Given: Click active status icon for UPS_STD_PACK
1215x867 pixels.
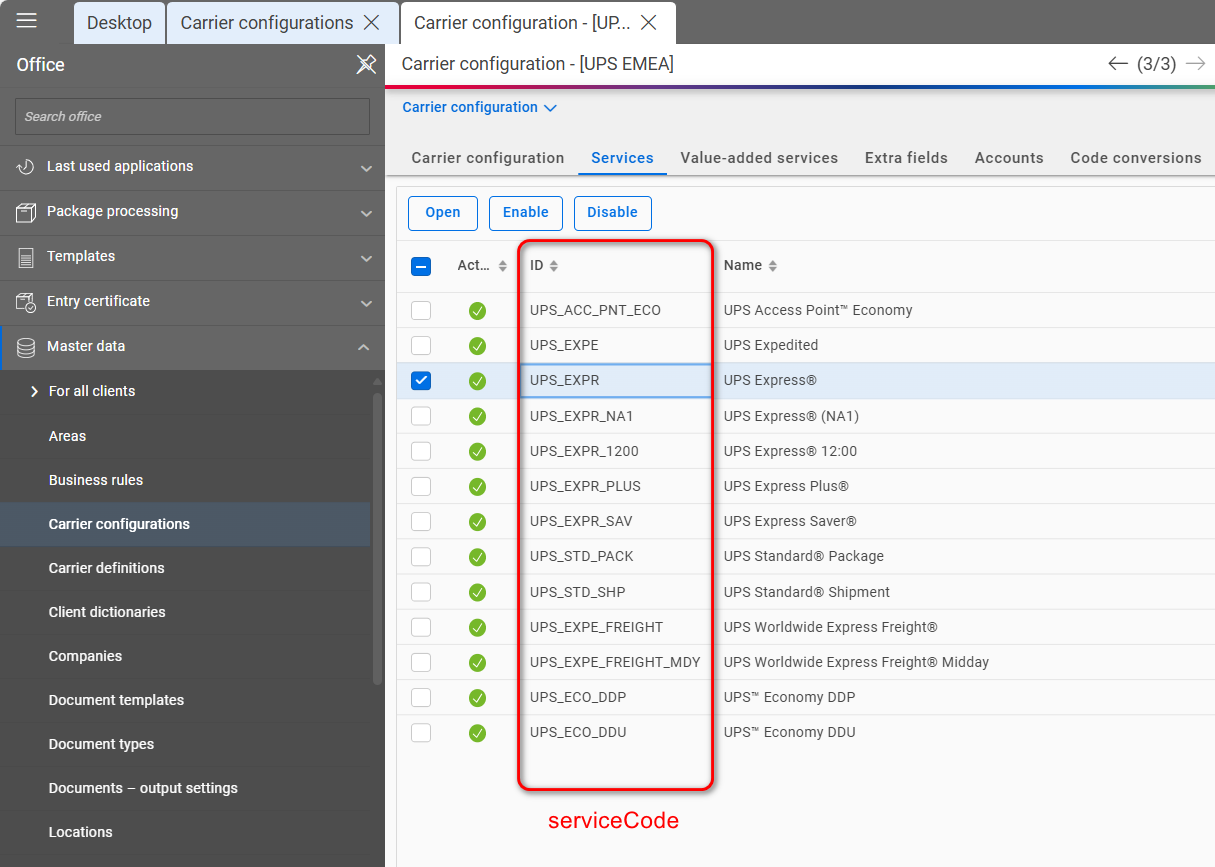Looking at the screenshot, I should (477, 557).
